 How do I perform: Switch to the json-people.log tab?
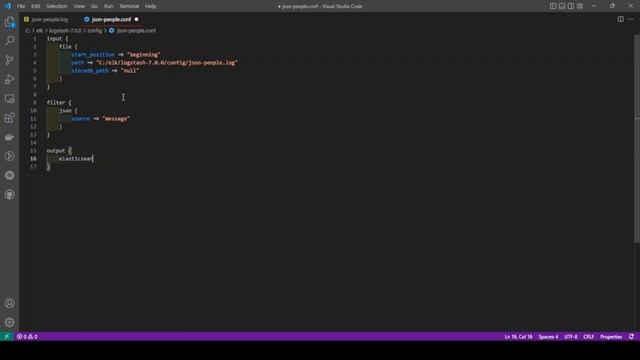[49, 19]
